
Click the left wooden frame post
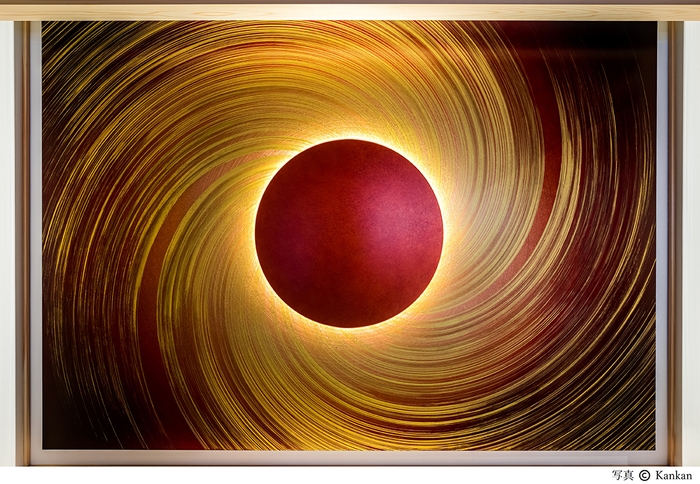(21, 240)
